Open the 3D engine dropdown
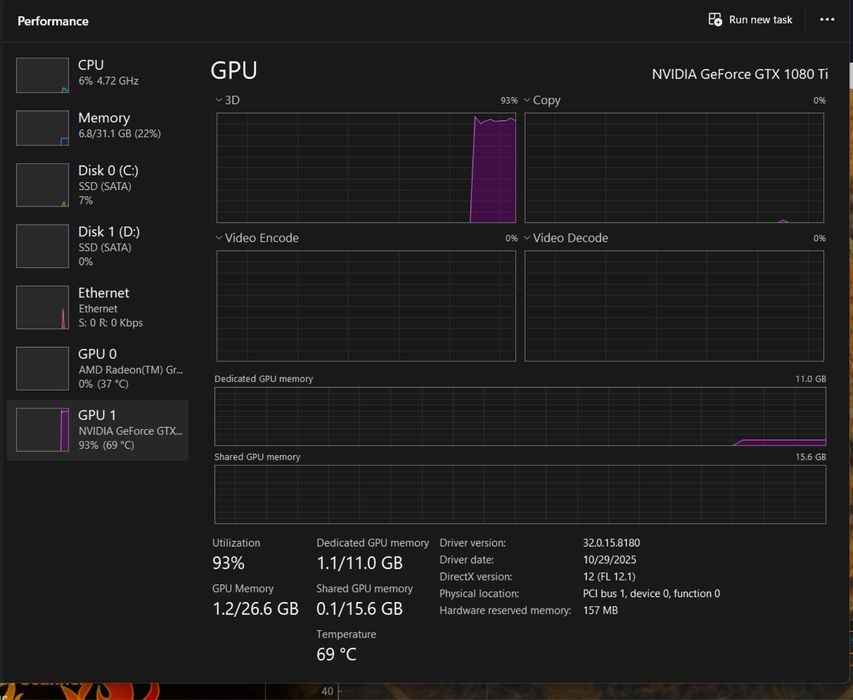This screenshot has width=853, height=700. [227, 100]
